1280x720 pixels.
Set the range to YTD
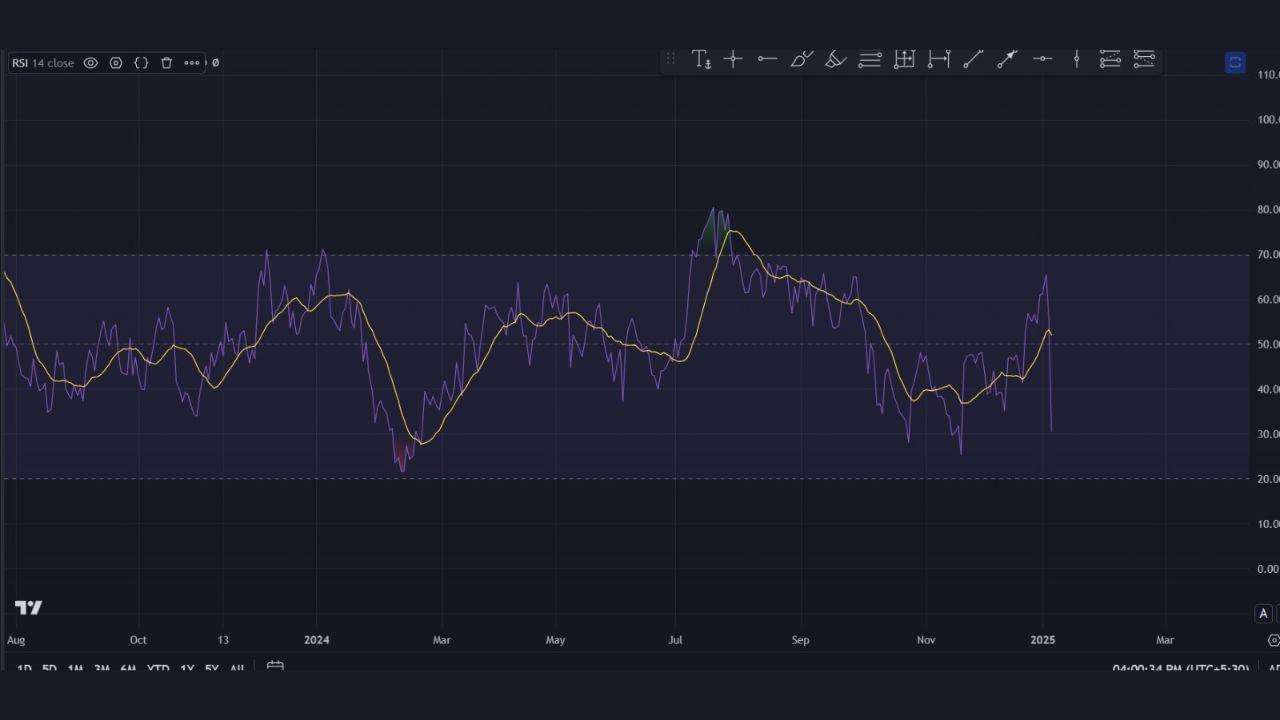coord(158,669)
